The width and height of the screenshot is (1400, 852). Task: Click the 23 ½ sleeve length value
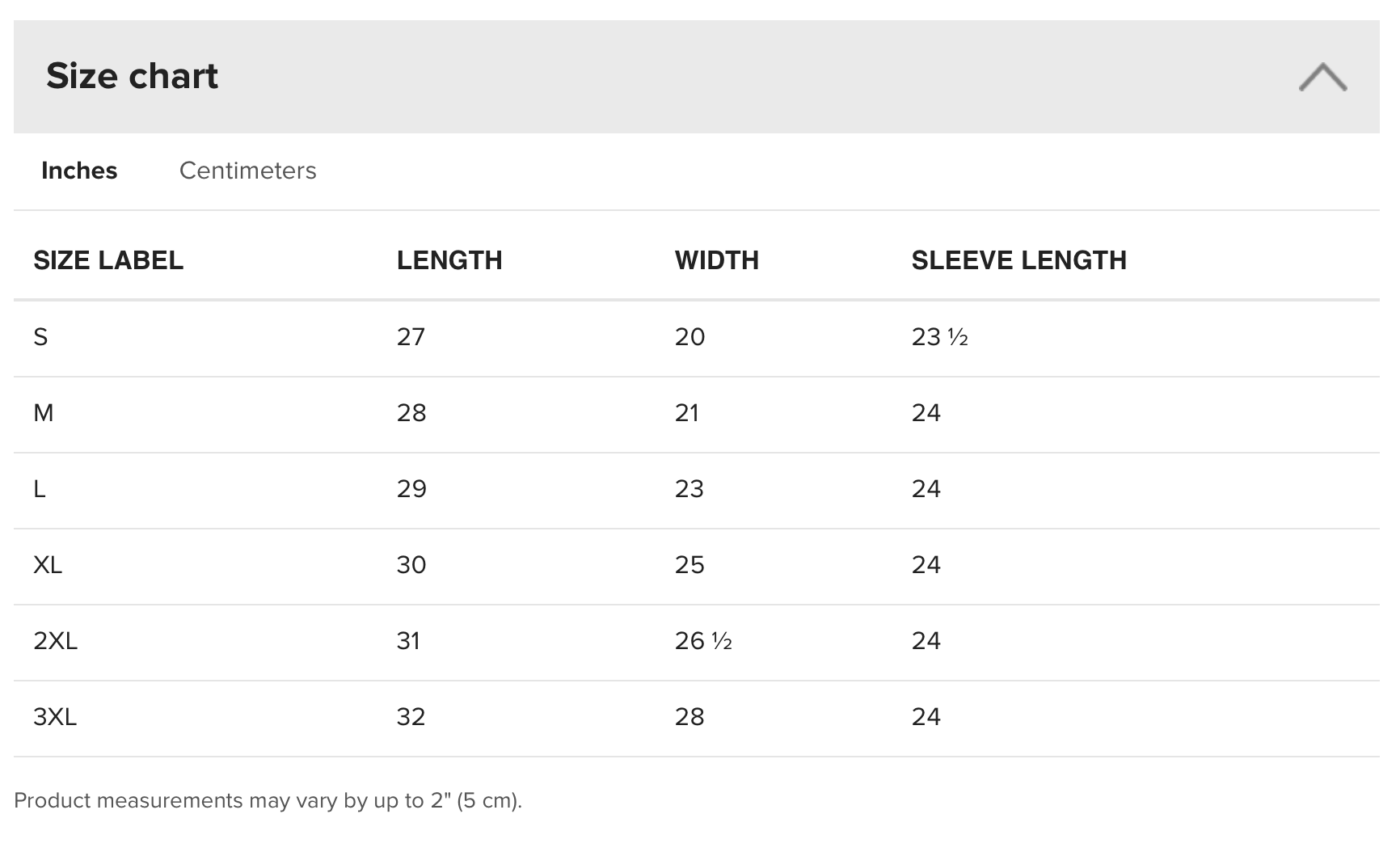pos(940,337)
